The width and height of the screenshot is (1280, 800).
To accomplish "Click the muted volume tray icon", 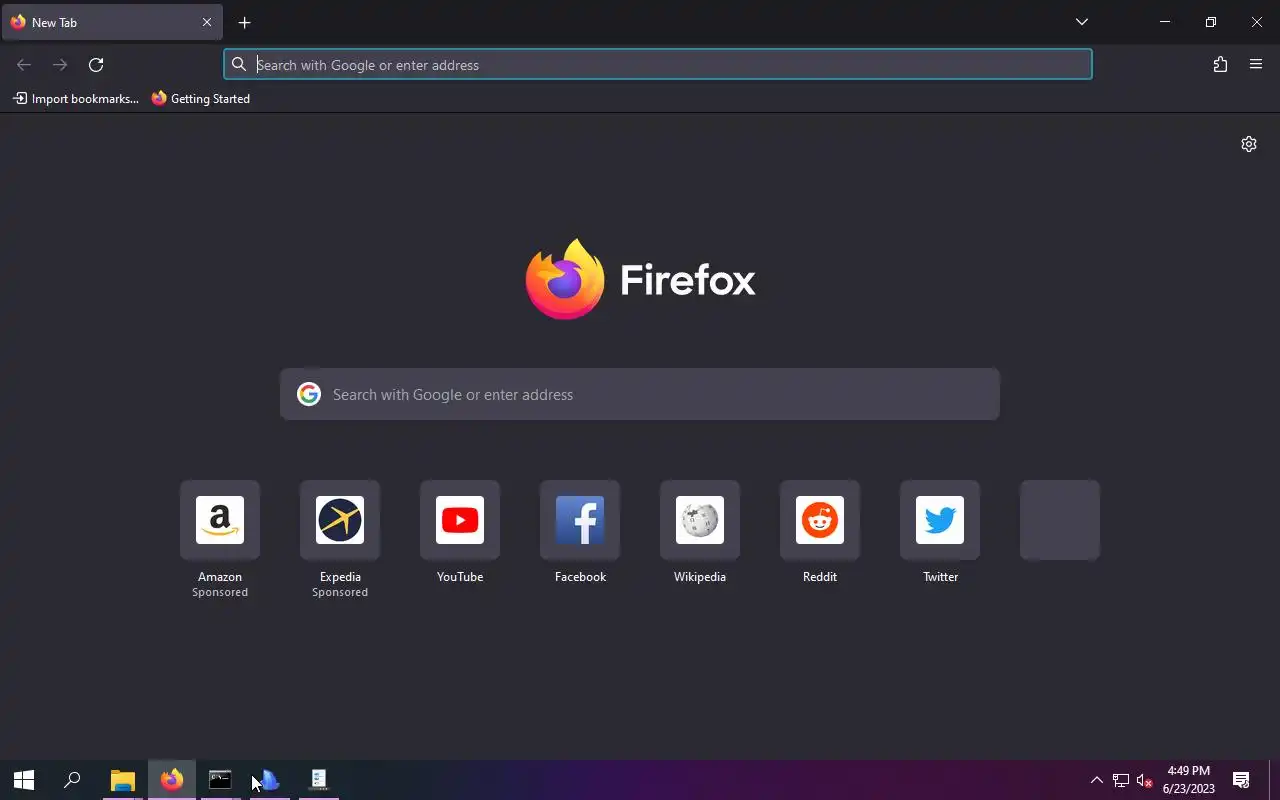I will [1145, 780].
